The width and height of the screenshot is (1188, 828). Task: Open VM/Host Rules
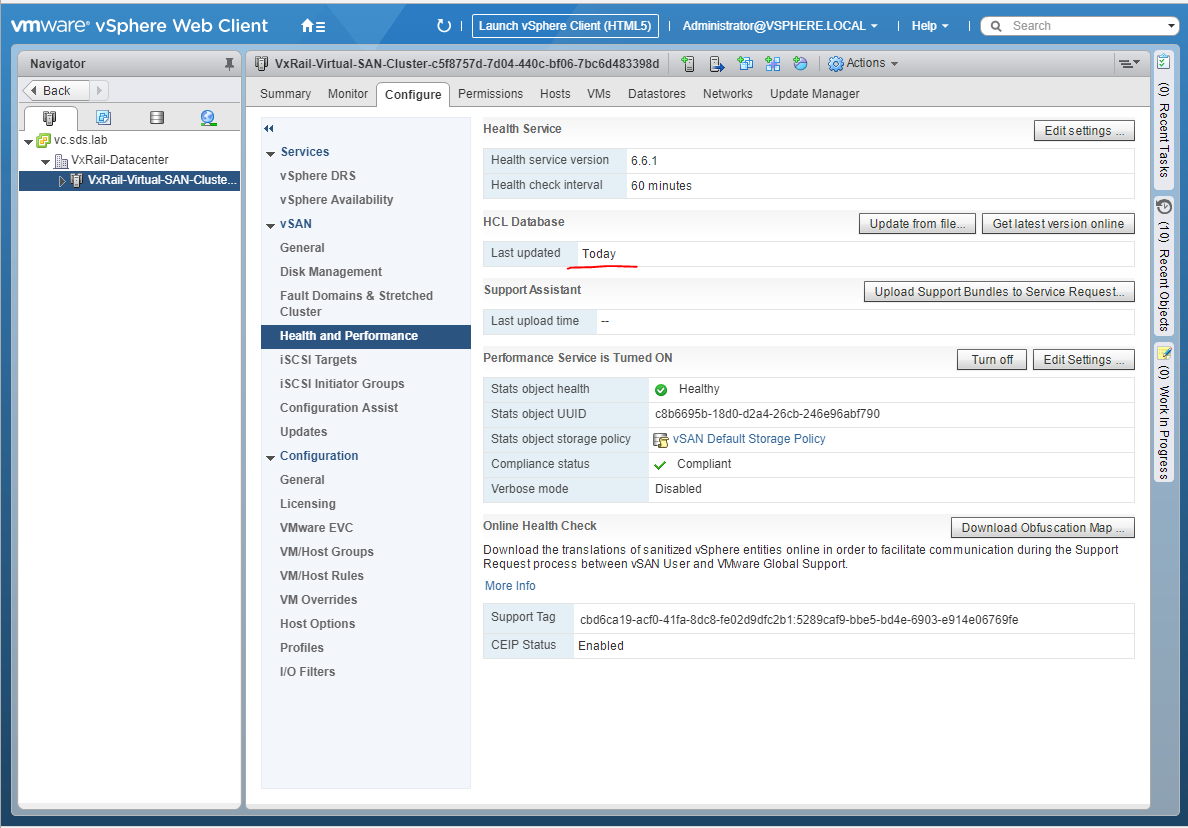pos(322,576)
